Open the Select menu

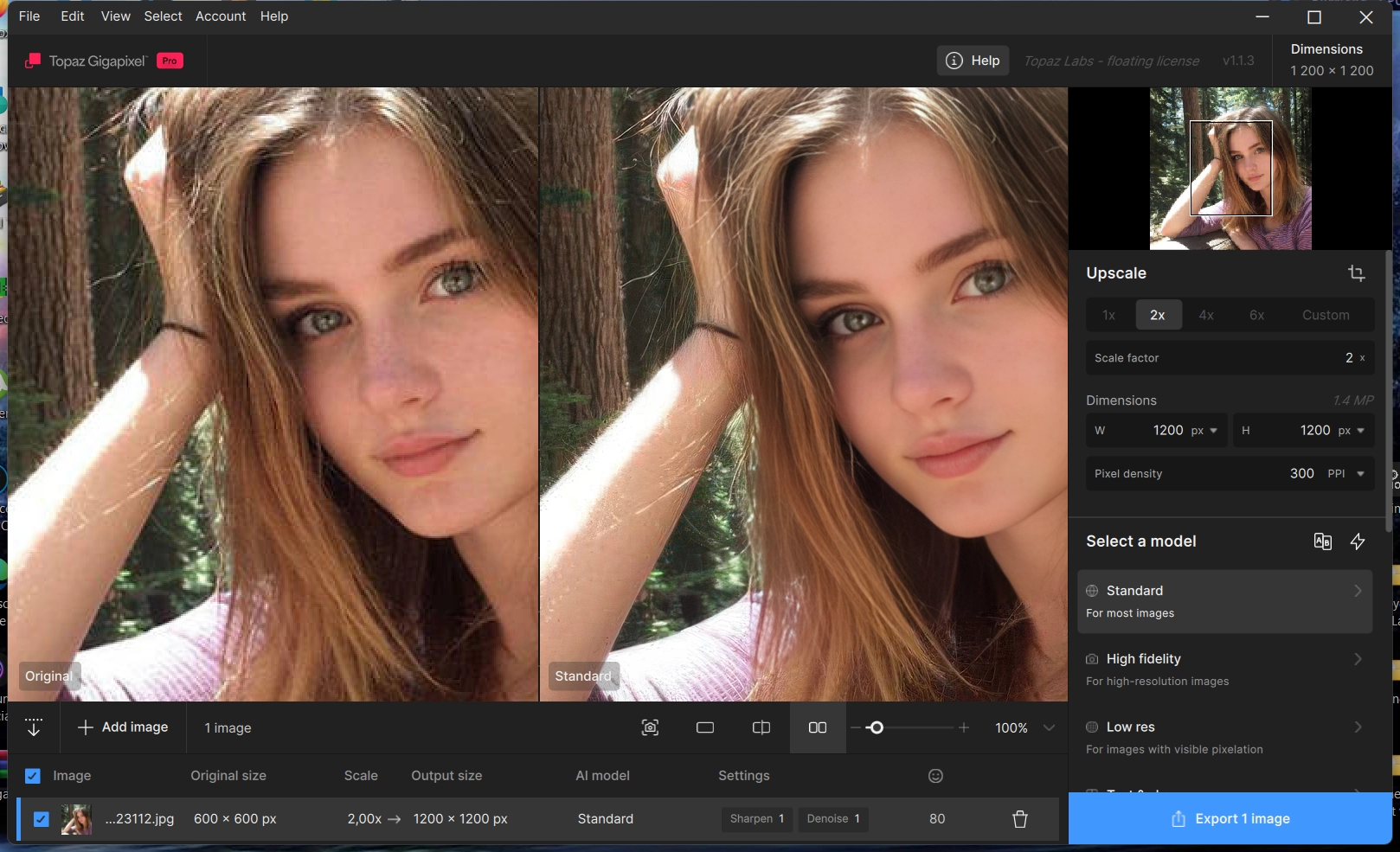(163, 16)
